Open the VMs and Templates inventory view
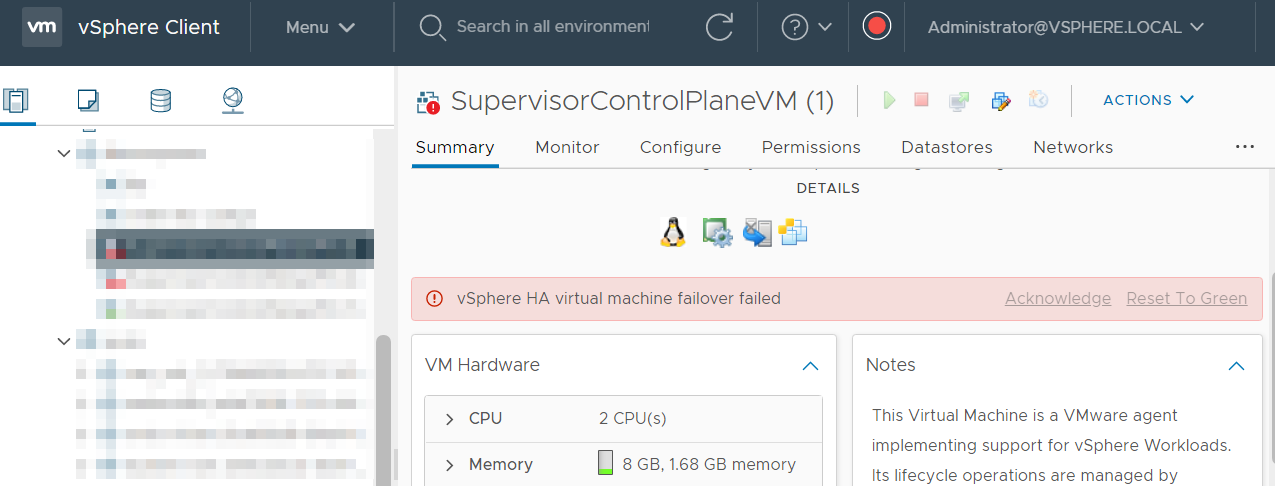1275x486 pixels. (88, 100)
